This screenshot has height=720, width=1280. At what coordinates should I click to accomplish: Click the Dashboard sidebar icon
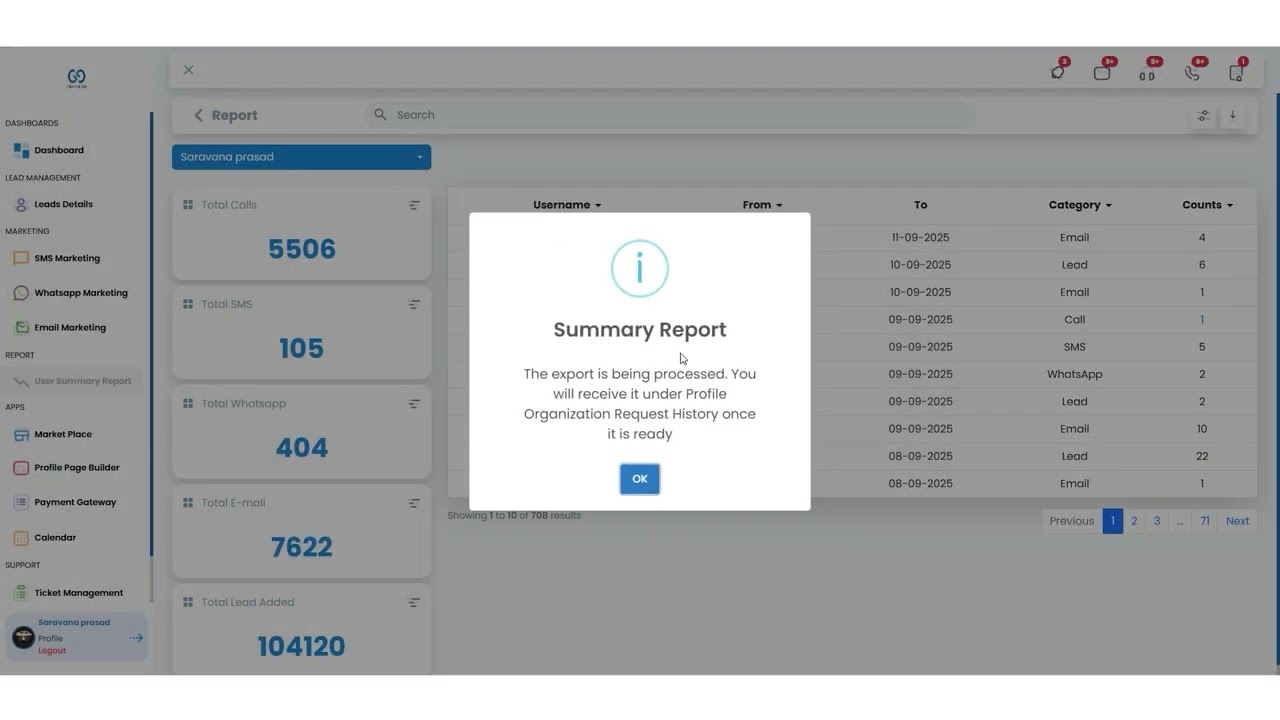click(x=21, y=150)
